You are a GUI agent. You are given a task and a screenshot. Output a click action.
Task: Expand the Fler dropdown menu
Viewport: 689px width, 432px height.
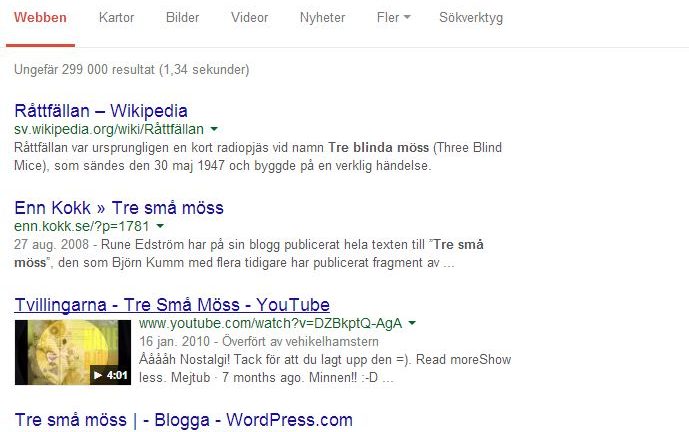click(x=394, y=18)
